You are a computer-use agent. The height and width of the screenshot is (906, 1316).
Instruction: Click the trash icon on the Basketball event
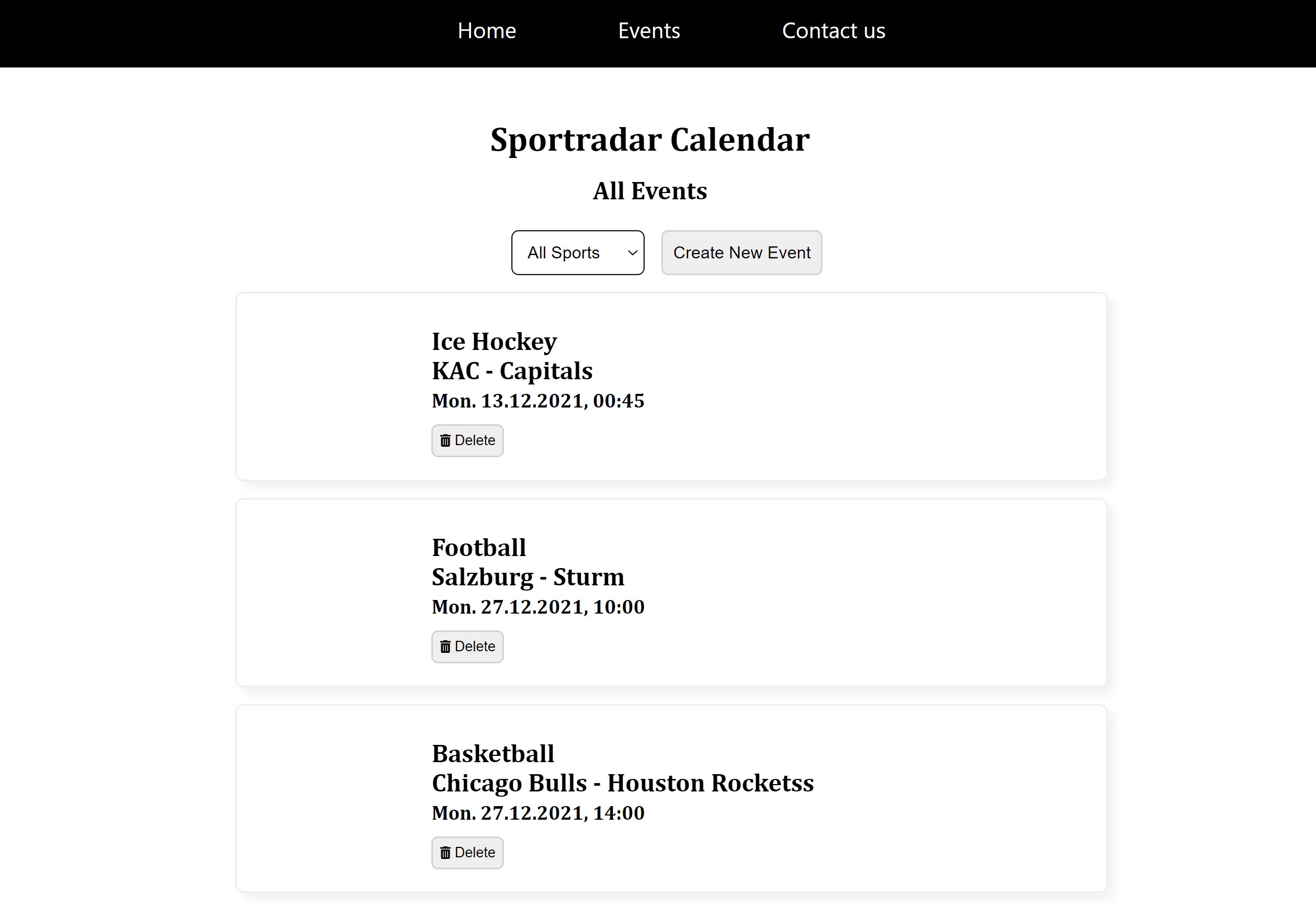(445, 852)
